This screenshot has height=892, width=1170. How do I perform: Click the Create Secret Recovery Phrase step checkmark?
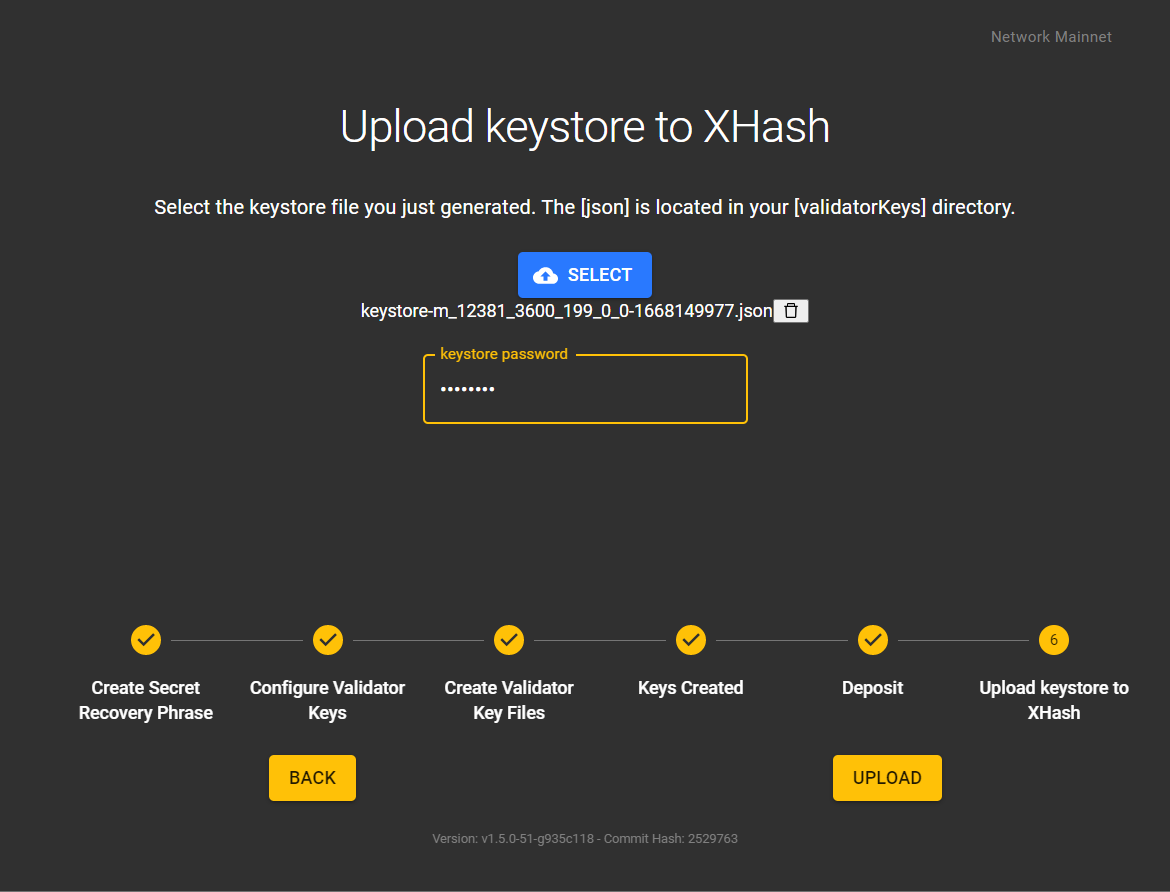(146, 640)
